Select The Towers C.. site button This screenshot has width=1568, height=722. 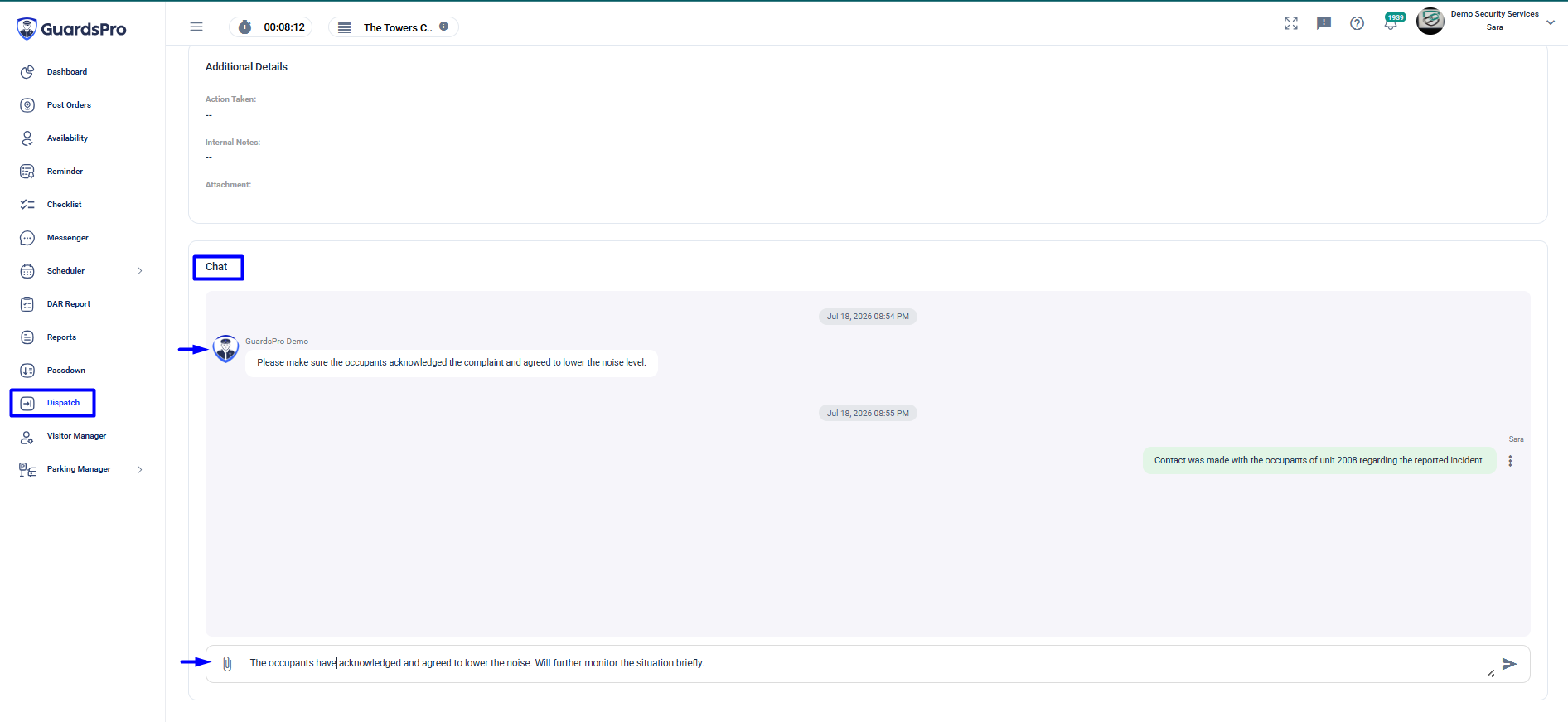click(394, 27)
